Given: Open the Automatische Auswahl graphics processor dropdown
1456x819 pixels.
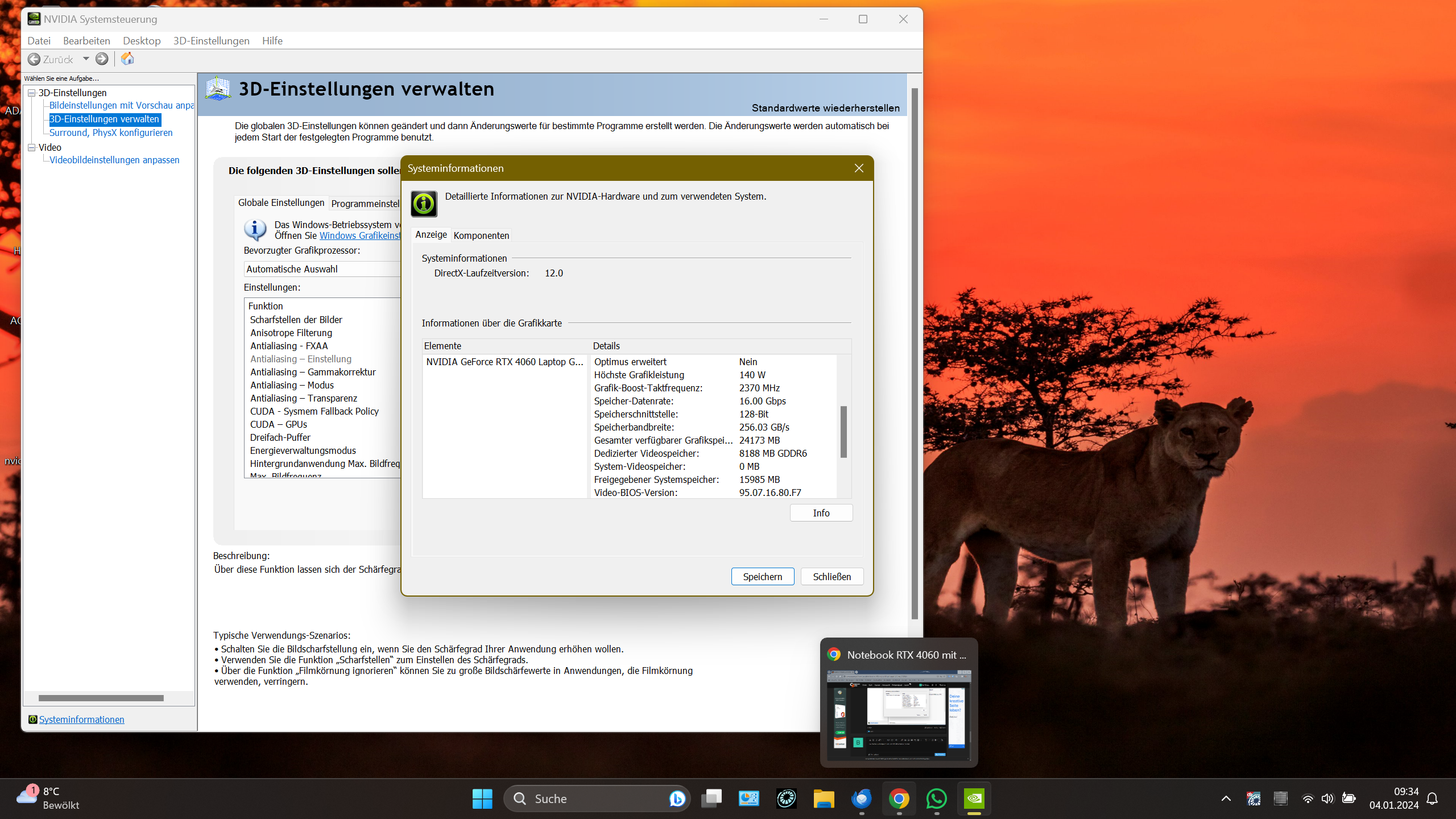Looking at the screenshot, I should tap(322, 269).
